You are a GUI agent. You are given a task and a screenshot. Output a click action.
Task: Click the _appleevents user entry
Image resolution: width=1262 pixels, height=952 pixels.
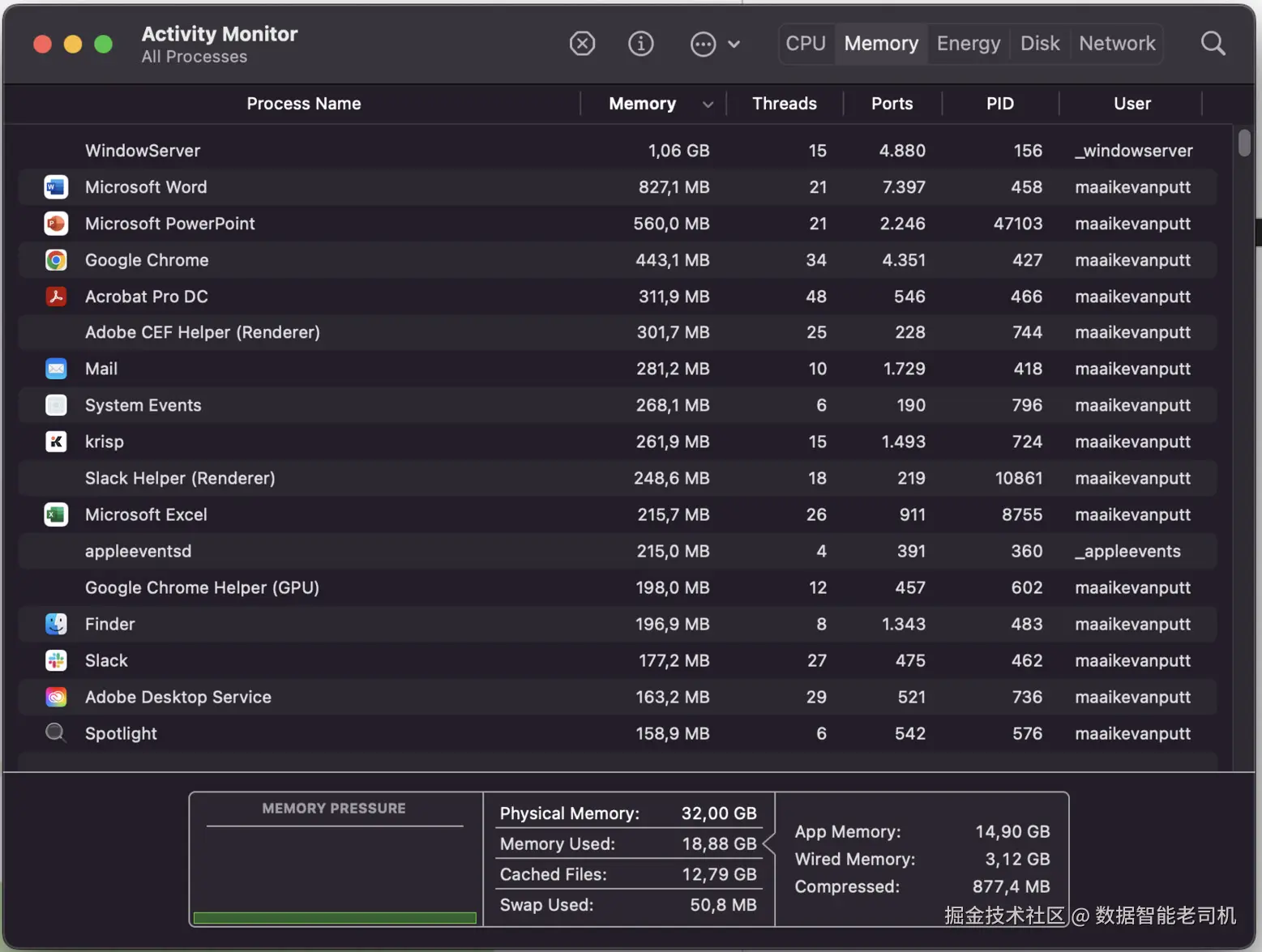(1127, 551)
